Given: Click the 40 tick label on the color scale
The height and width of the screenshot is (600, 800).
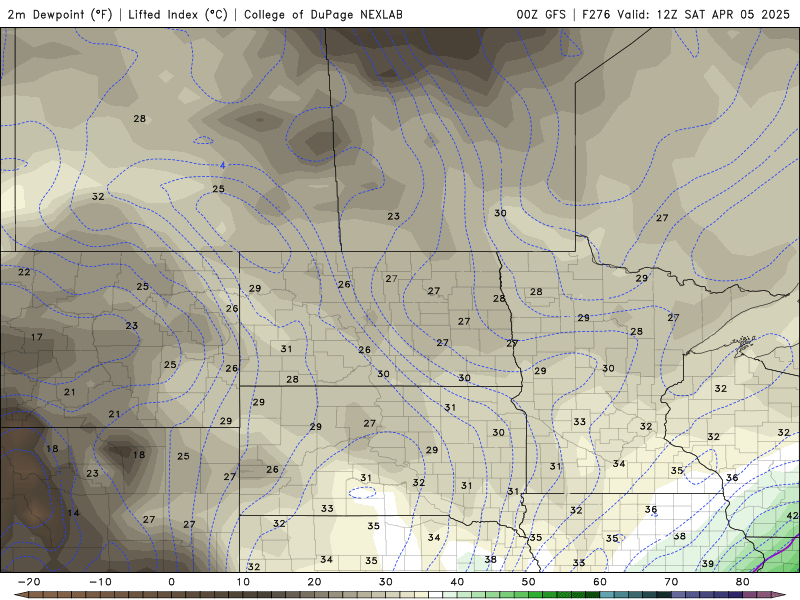Looking at the screenshot, I should pyautogui.click(x=457, y=582).
